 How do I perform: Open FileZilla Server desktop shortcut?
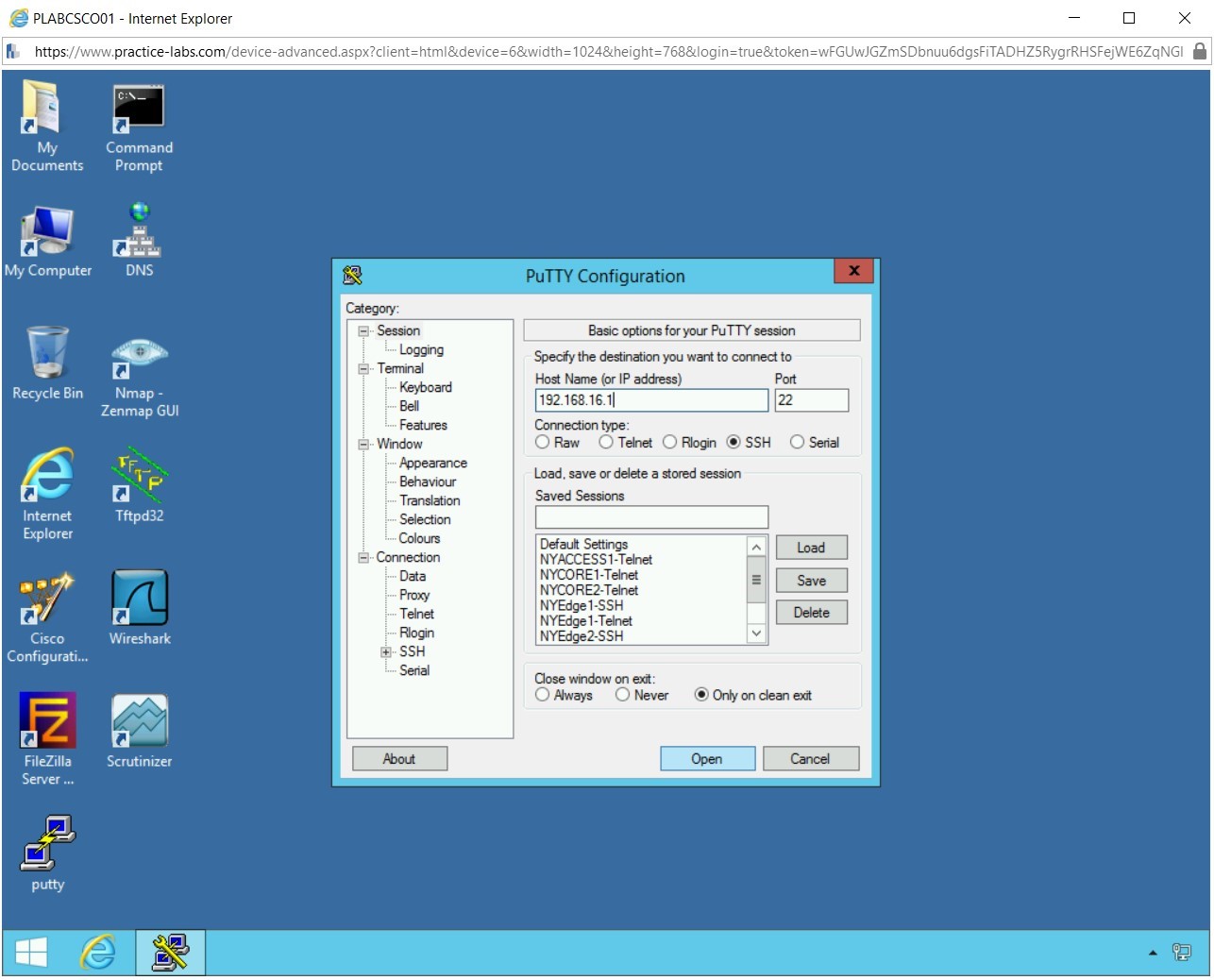pos(47,739)
